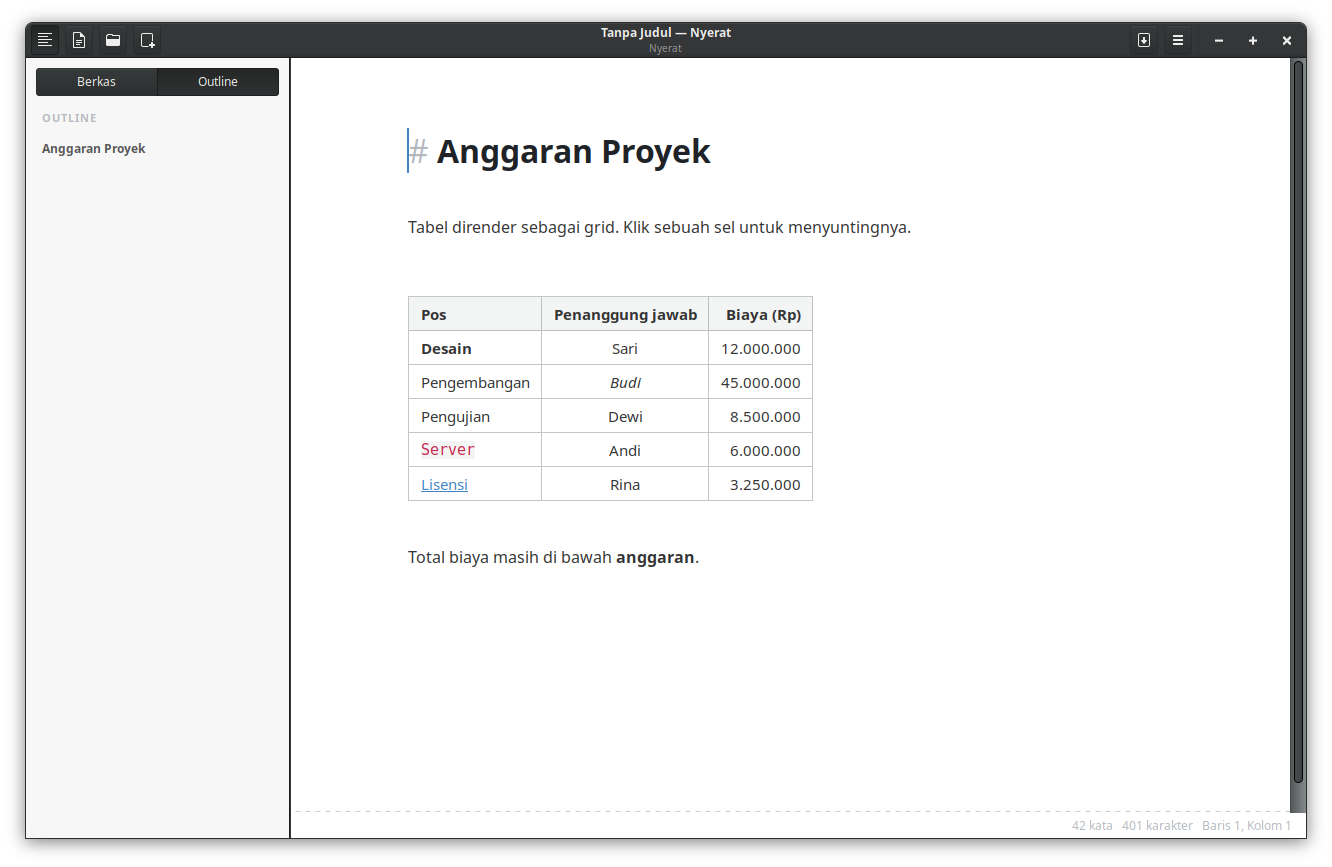Screen dimensions: 1332x867
Task: Click the vertical scrollbar of the editor
Action: point(1298,421)
